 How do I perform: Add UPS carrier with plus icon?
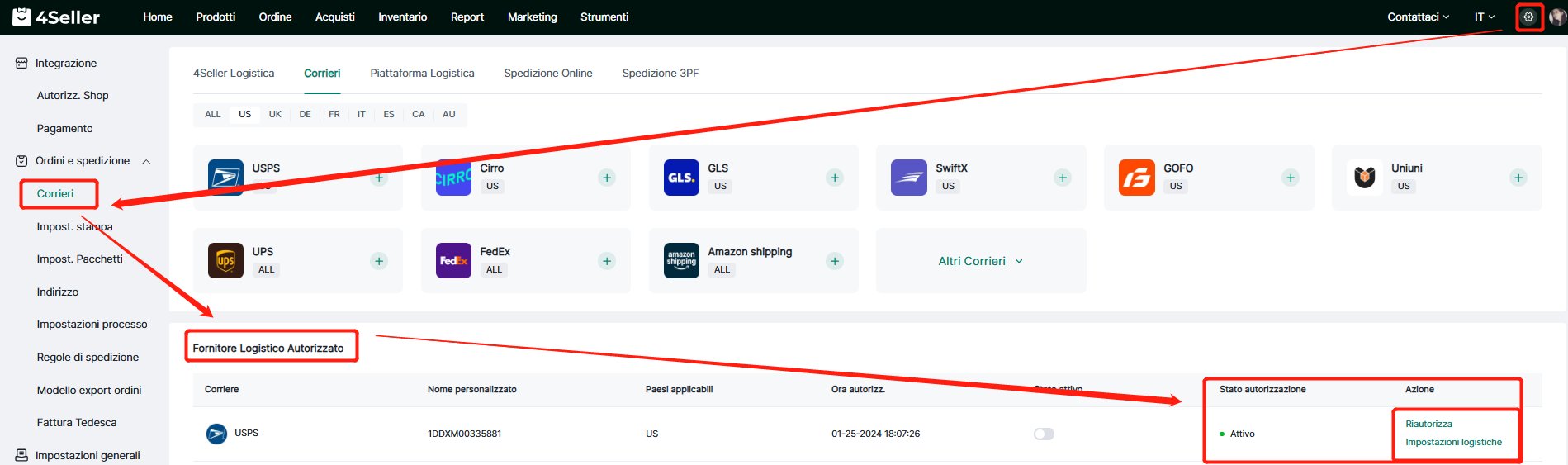pyautogui.click(x=379, y=261)
